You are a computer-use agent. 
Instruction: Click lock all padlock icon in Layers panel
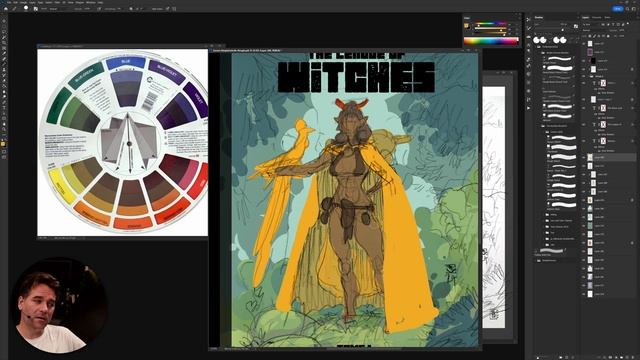(608, 36)
